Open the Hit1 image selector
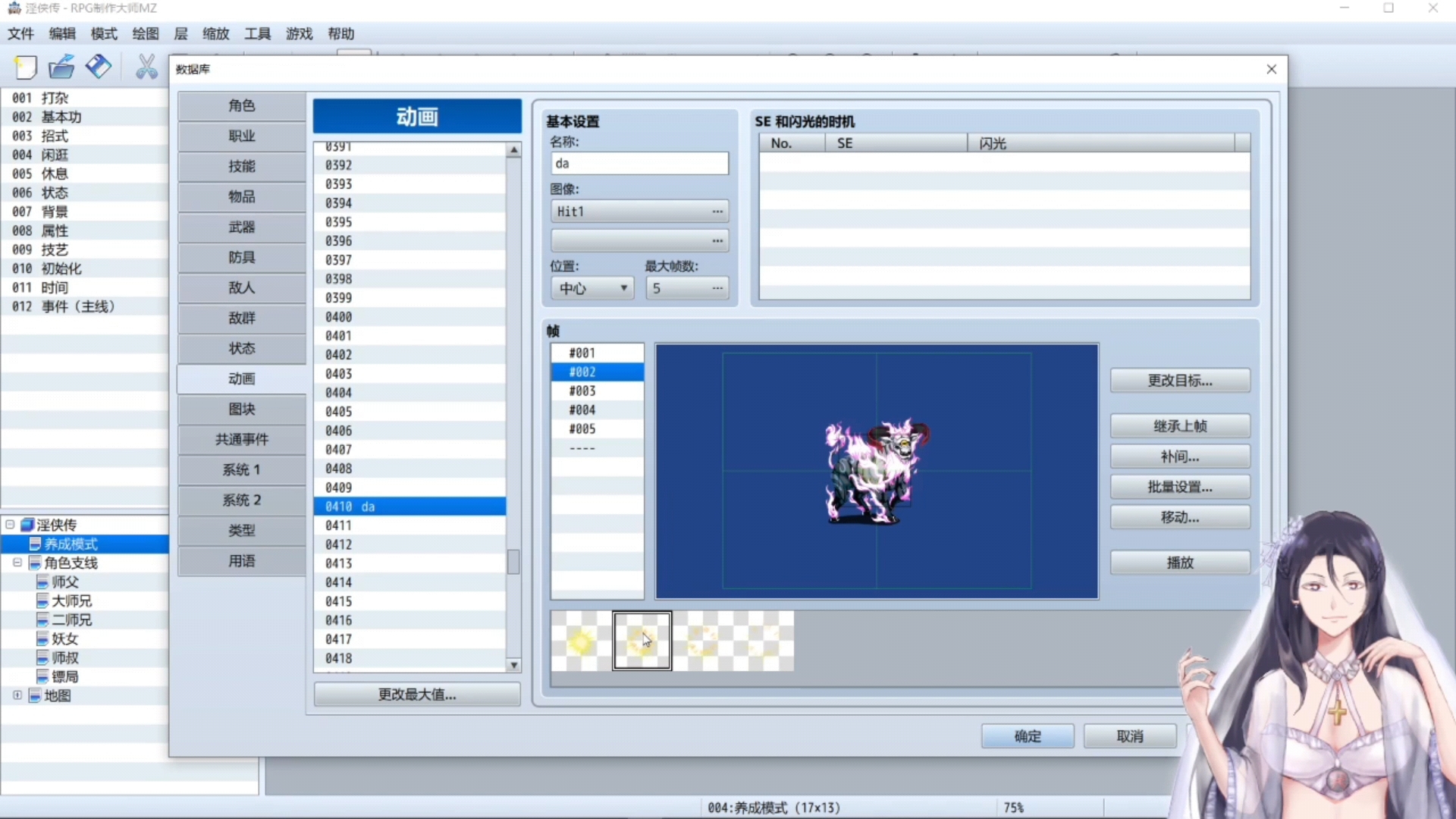Image resolution: width=1456 pixels, height=819 pixels. pos(639,211)
